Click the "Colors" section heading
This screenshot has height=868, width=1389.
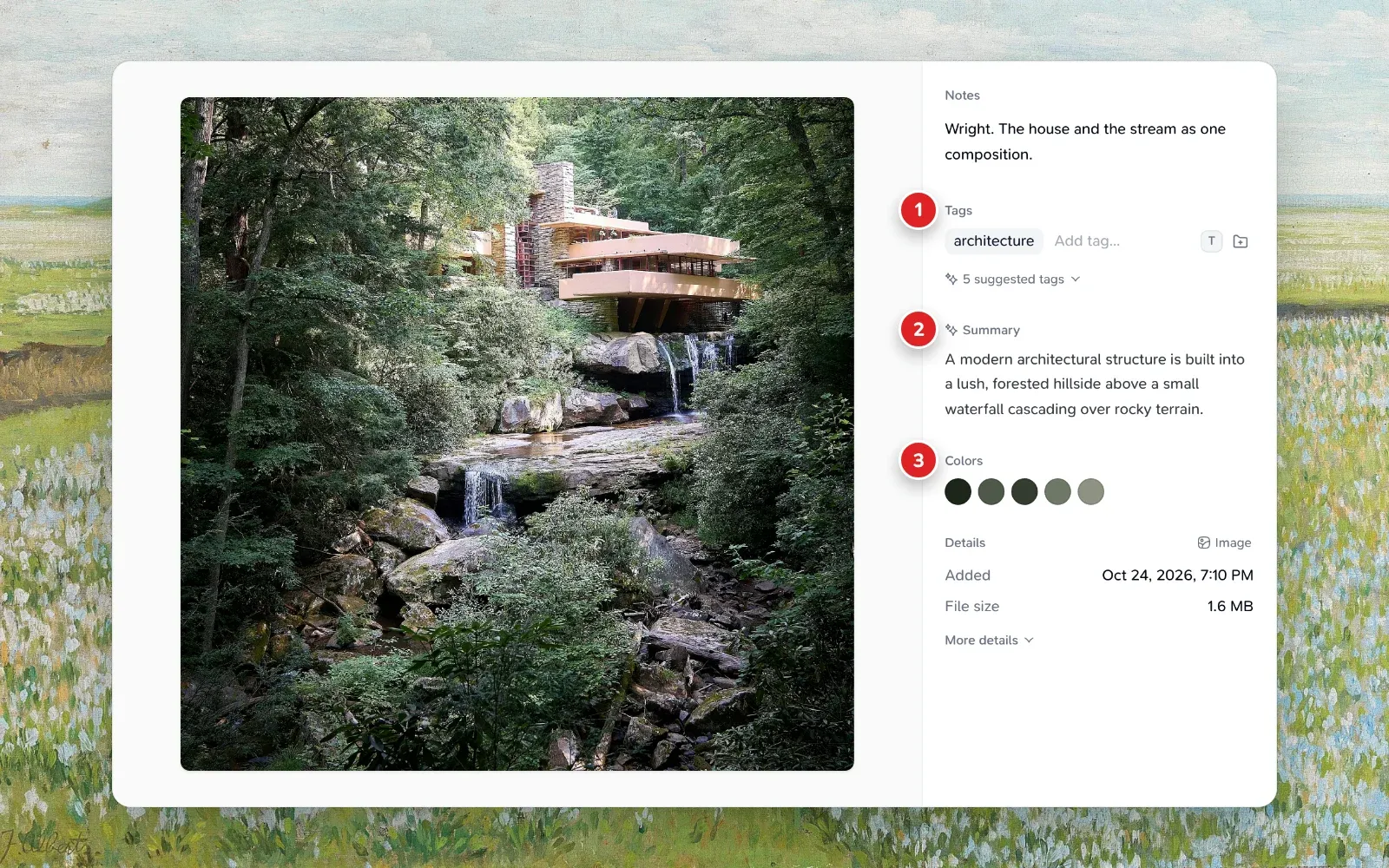(964, 461)
